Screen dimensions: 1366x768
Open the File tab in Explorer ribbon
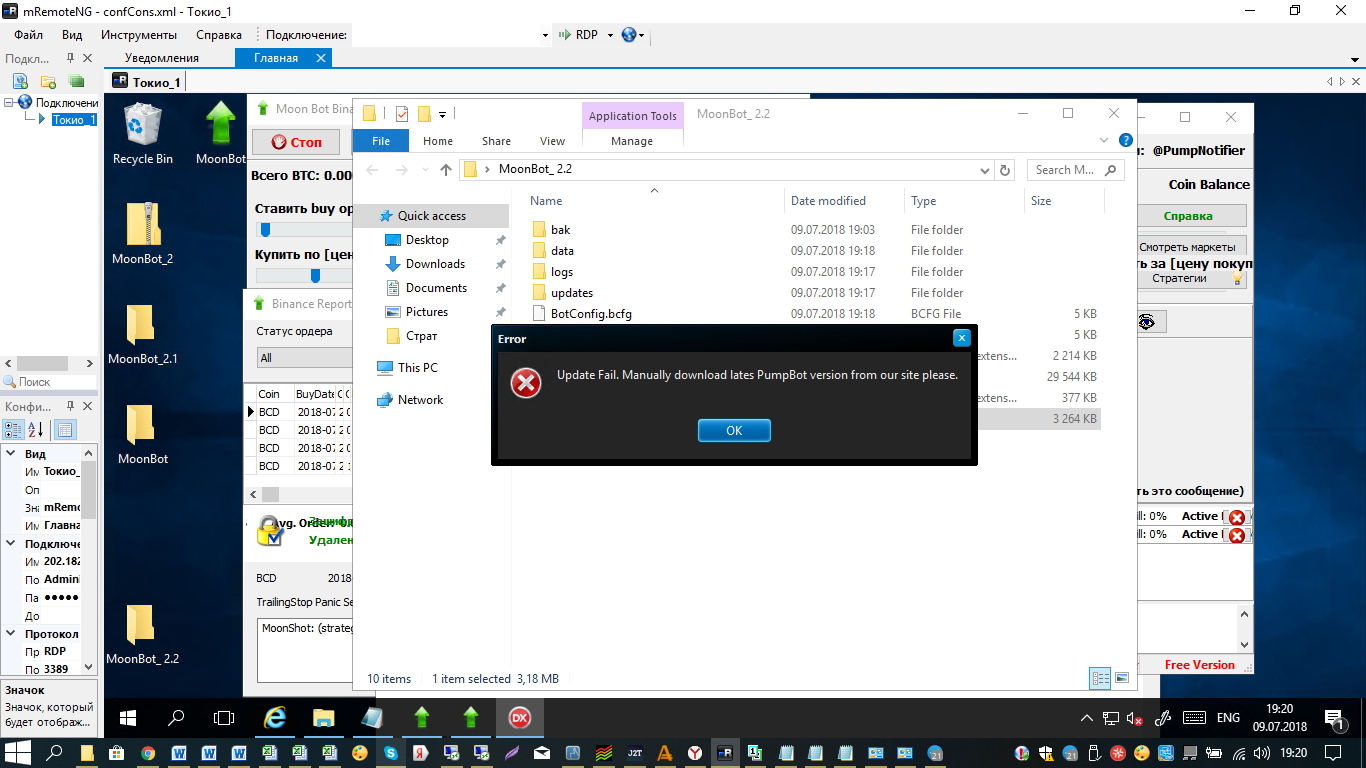[x=381, y=141]
